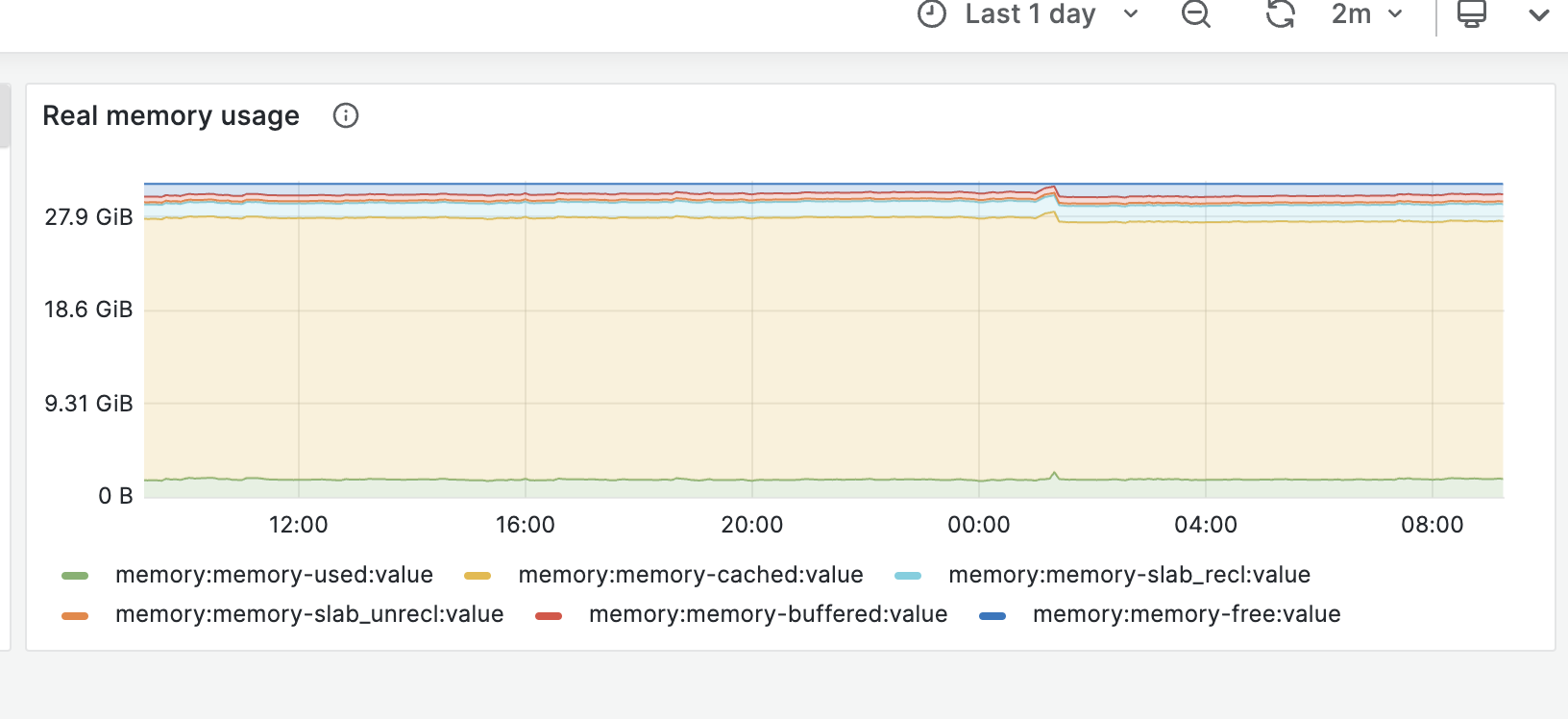The width and height of the screenshot is (1568, 719).
Task: Click green memory-used color swatch
Action: click(x=75, y=576)
